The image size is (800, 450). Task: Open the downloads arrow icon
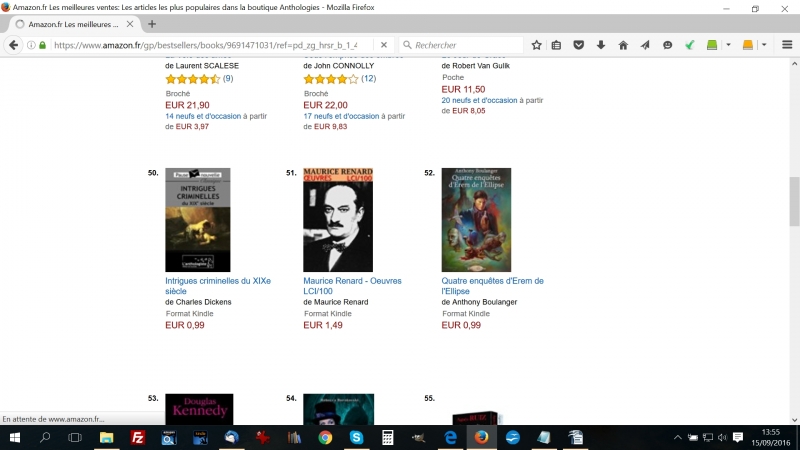pyautogui.click(x=601, y=45)
